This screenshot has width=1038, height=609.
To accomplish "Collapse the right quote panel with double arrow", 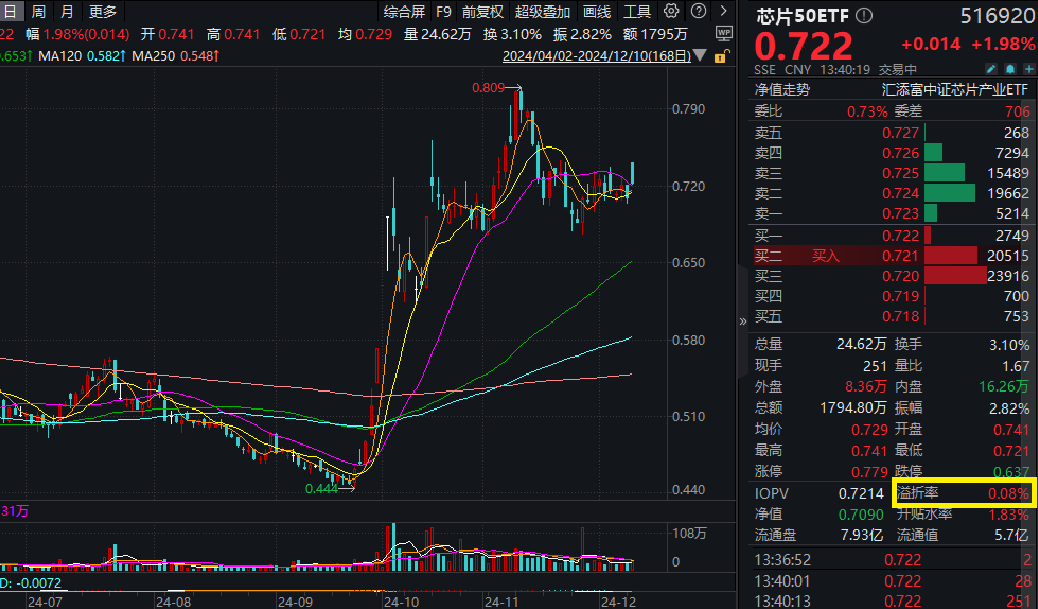I will (x=743, y=321).
